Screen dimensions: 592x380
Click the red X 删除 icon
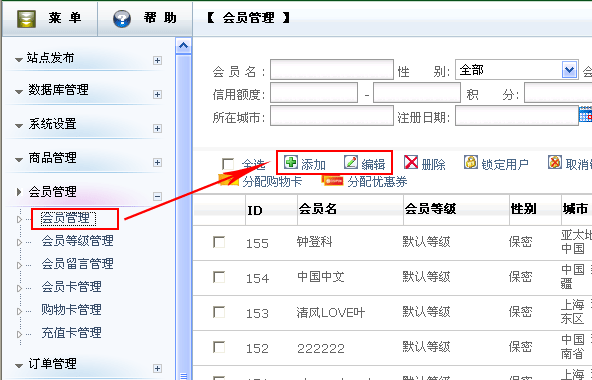pyautogui.click(x=411, y=162)
